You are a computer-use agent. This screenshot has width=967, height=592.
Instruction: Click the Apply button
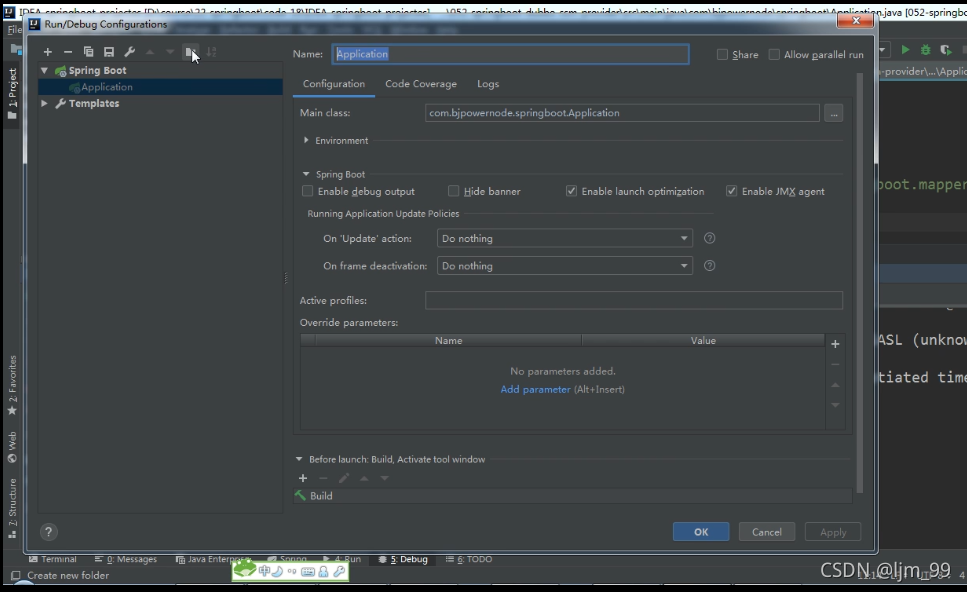click(x=833, y=532)
